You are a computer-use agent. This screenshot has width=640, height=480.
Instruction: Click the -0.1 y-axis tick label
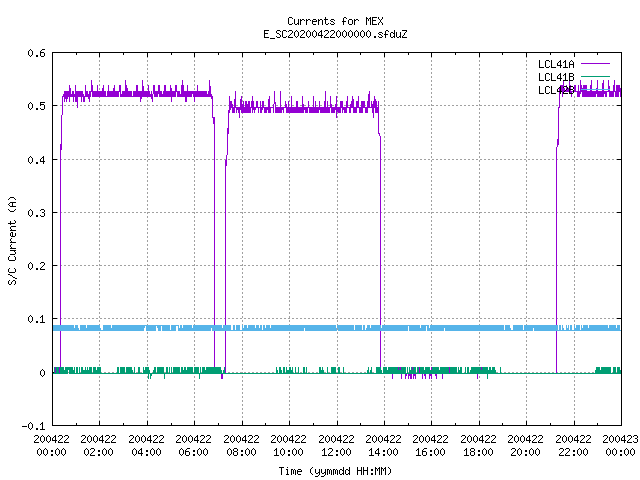[x=34, y=426]
